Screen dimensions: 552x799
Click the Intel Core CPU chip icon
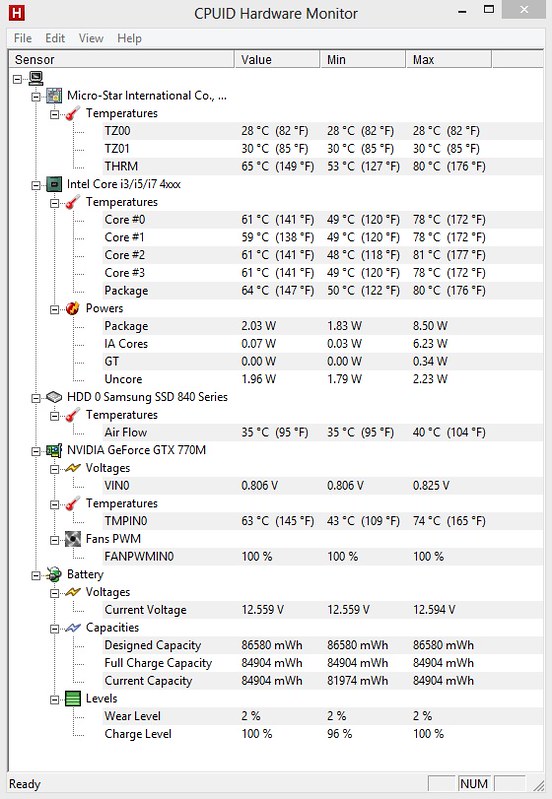pyautogui.click(x=54, y=184)
